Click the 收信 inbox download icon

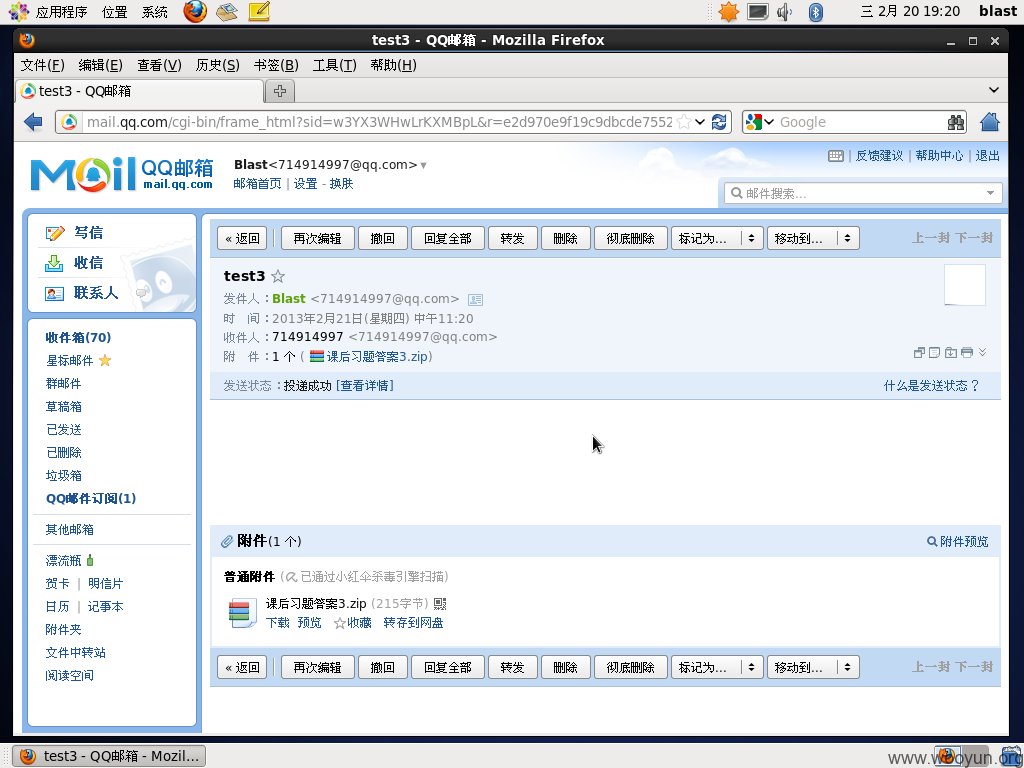(x=54, y=263)
